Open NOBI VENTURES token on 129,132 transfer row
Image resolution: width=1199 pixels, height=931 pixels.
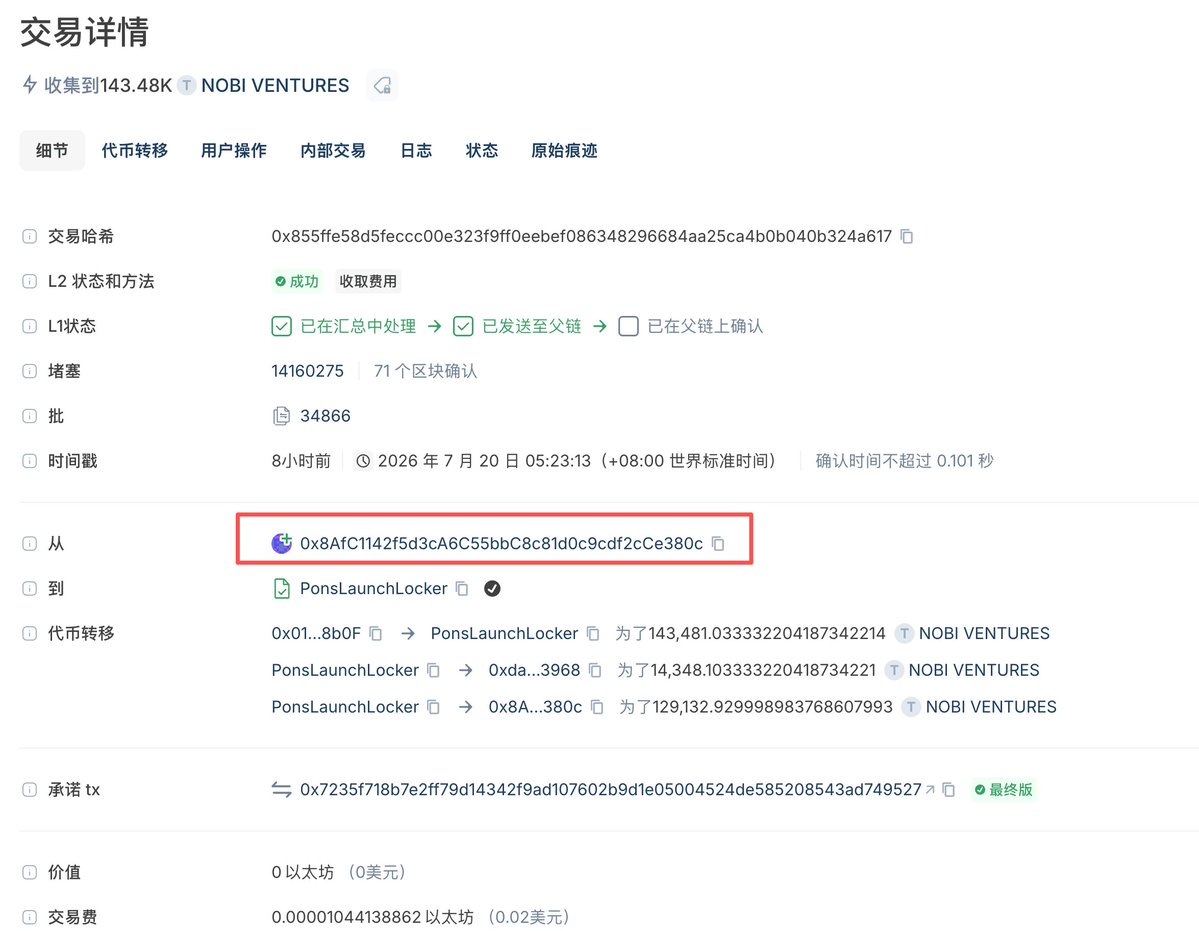tap(991, 707)
